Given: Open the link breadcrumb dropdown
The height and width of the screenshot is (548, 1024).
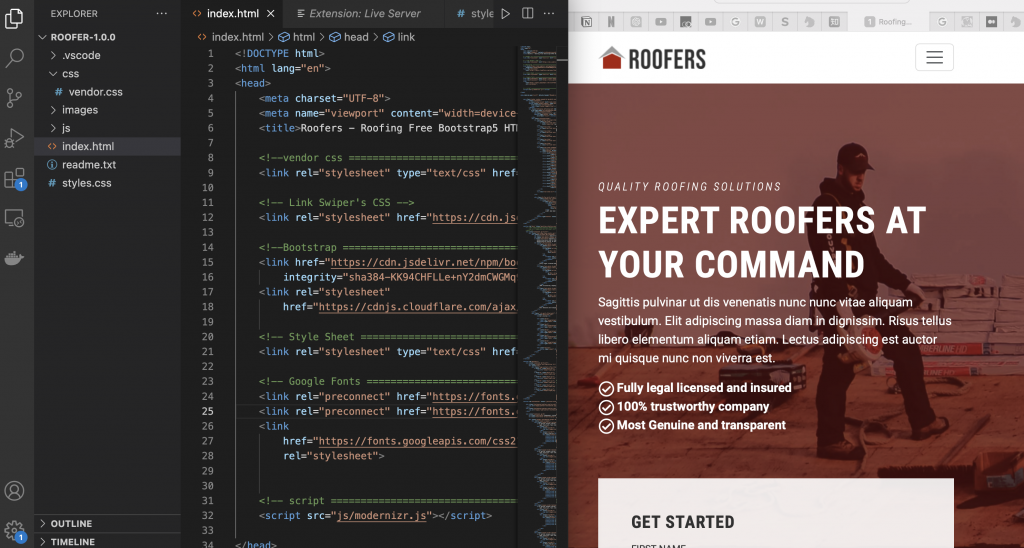Looking at the screenshot, I should point(399,37).
